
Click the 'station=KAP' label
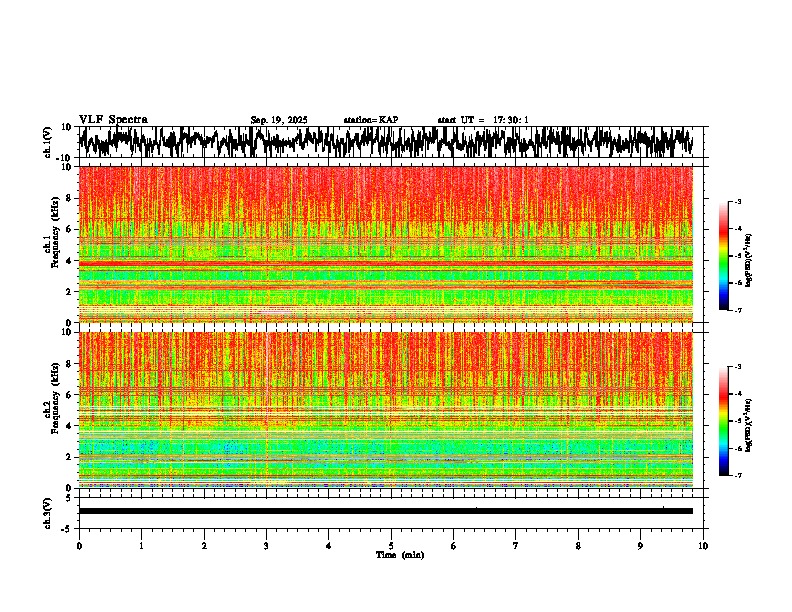click(371, 120)
